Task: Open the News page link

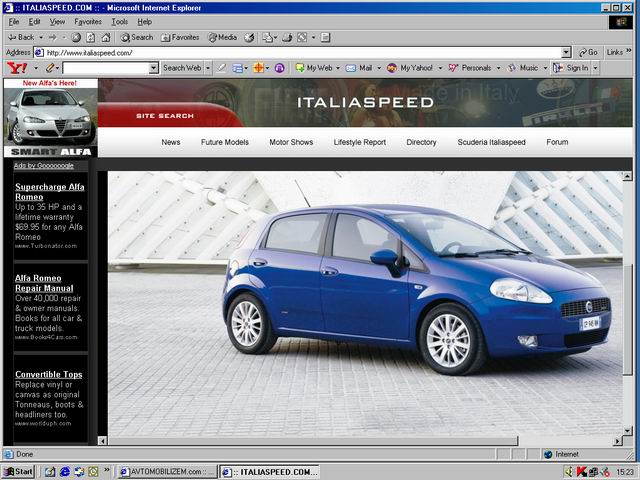Action: 171,142
